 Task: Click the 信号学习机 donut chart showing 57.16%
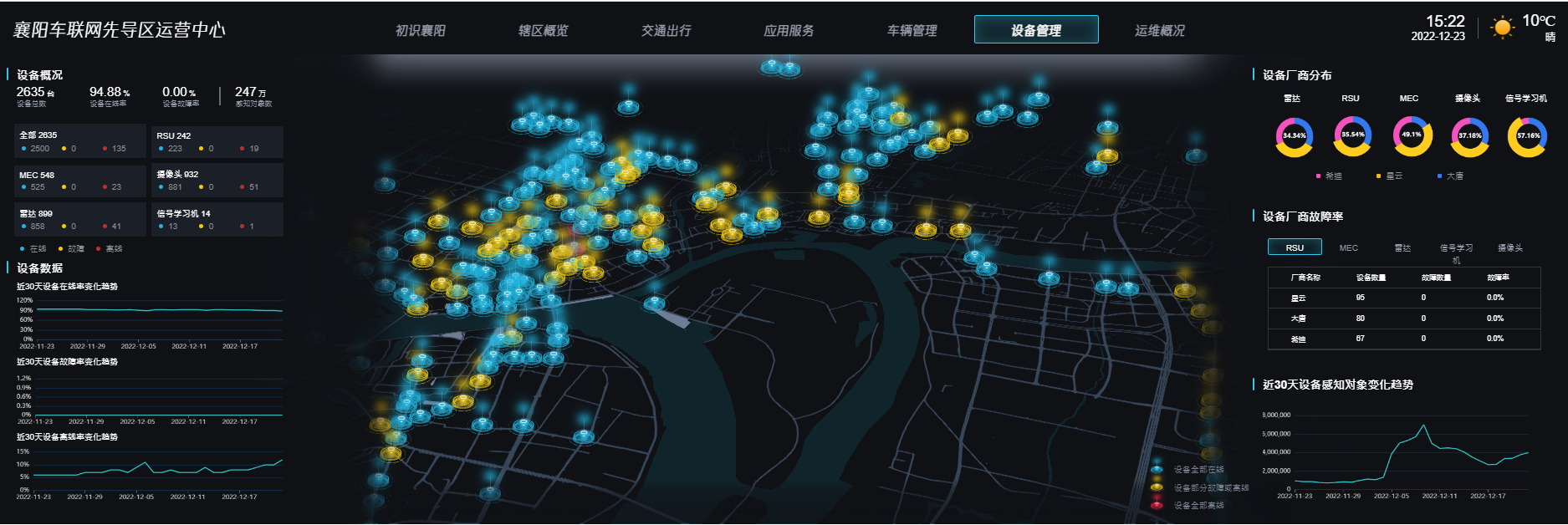point(1527,136)
